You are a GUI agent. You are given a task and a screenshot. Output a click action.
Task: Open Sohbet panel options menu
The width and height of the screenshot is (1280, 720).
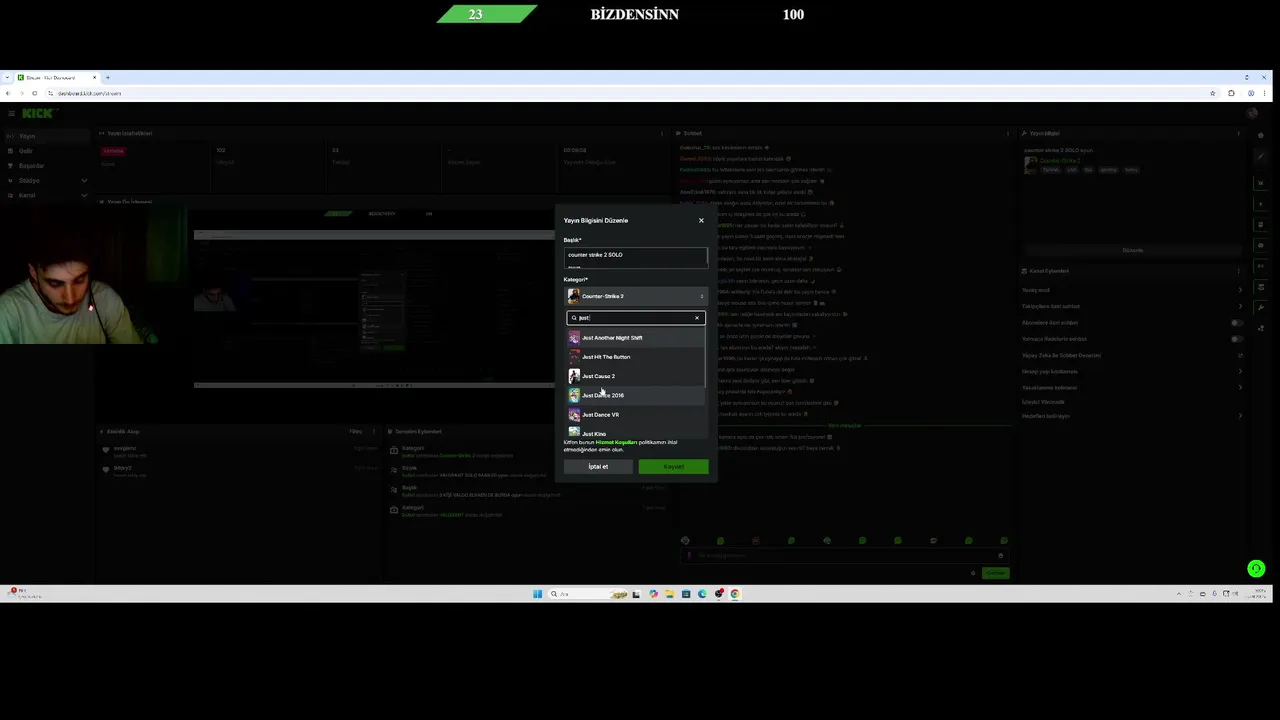point(1007,133)
